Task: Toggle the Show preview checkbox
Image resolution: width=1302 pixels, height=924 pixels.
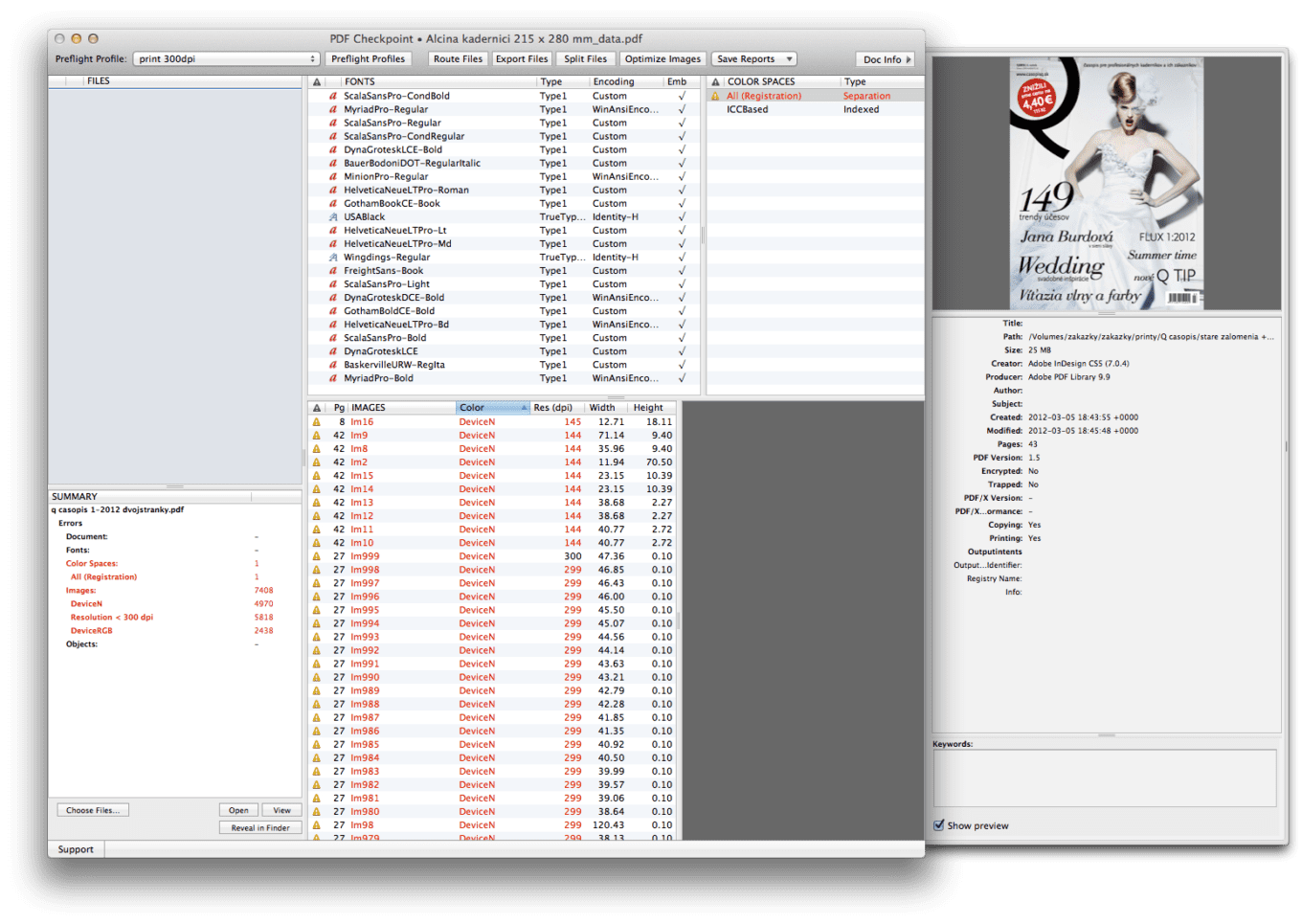Action: coord(939,825)
